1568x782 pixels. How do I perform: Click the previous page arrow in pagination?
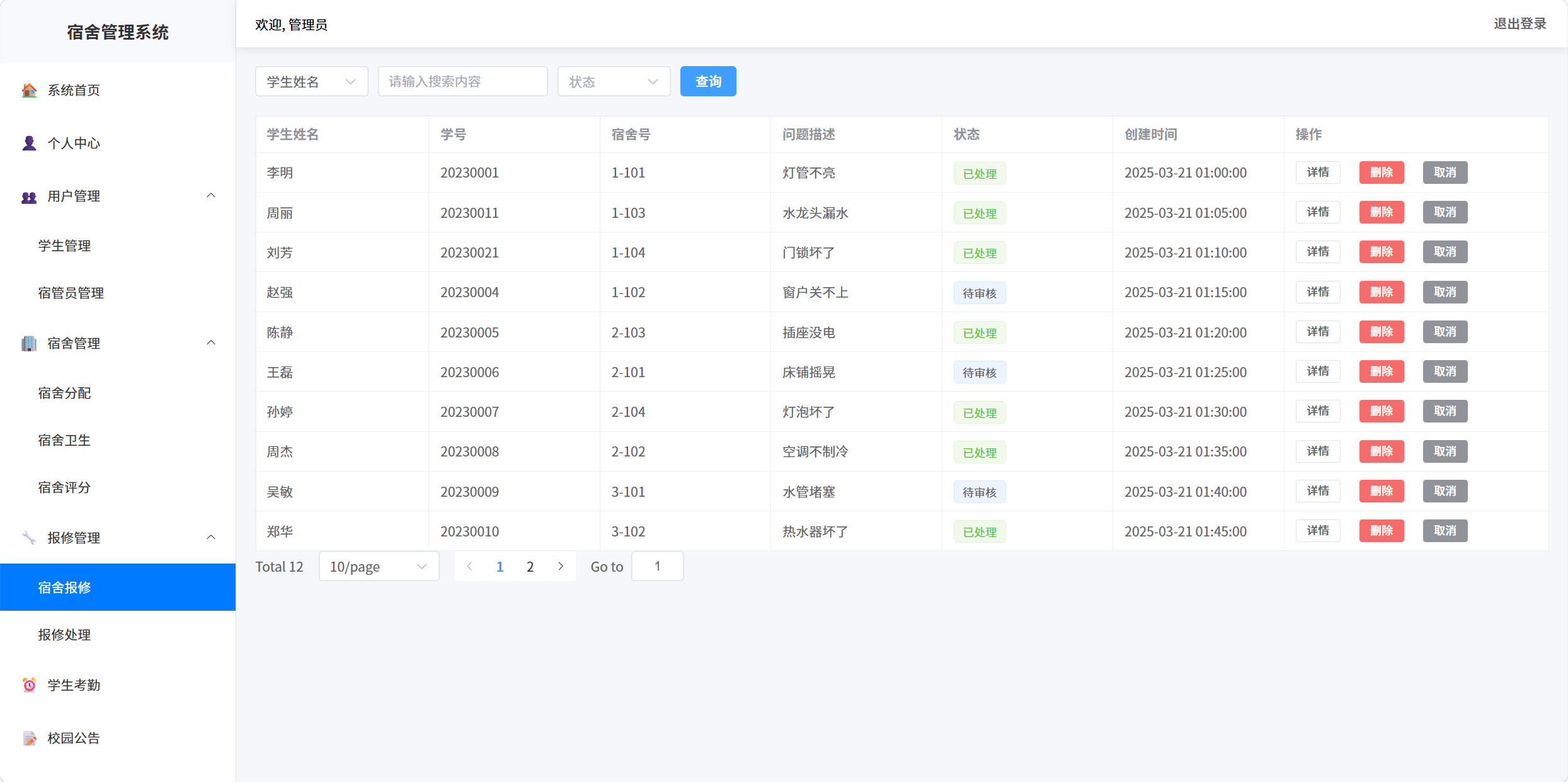[469, 566]
